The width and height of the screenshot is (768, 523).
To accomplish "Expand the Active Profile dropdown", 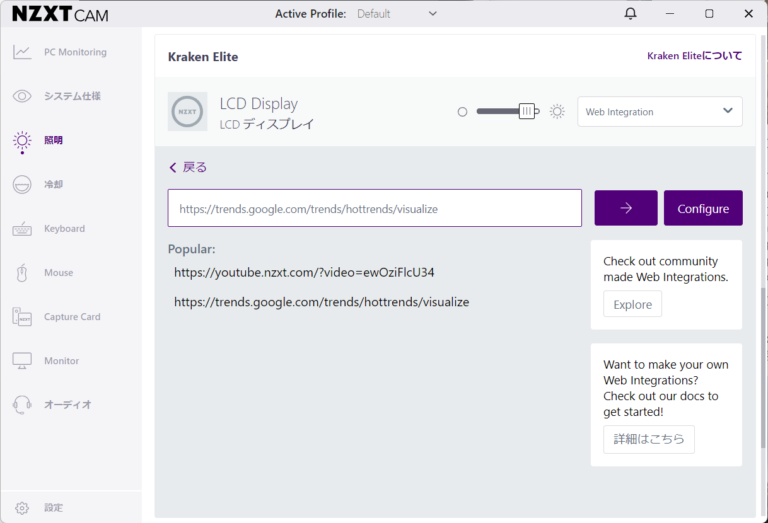I will pos(398,14).
